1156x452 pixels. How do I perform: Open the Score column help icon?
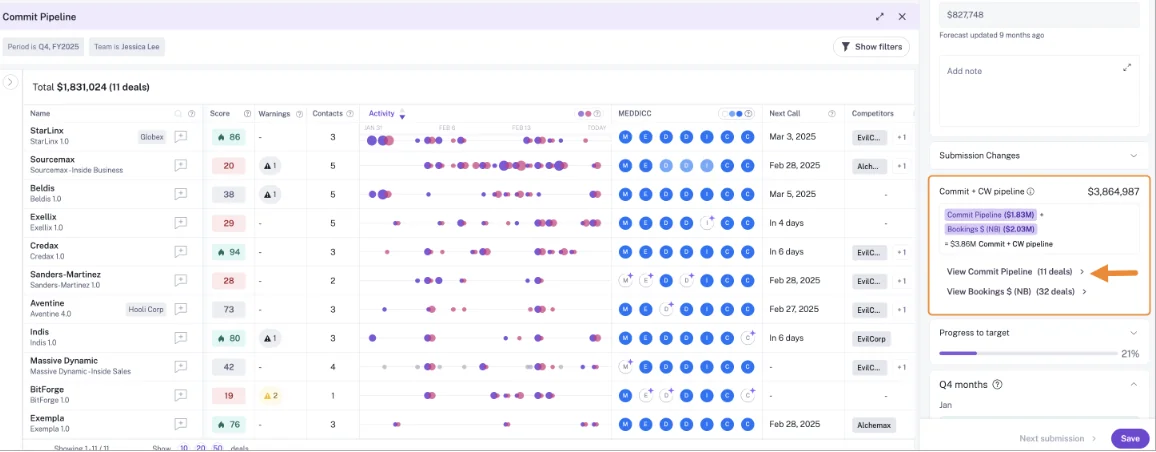click(247, 114)
